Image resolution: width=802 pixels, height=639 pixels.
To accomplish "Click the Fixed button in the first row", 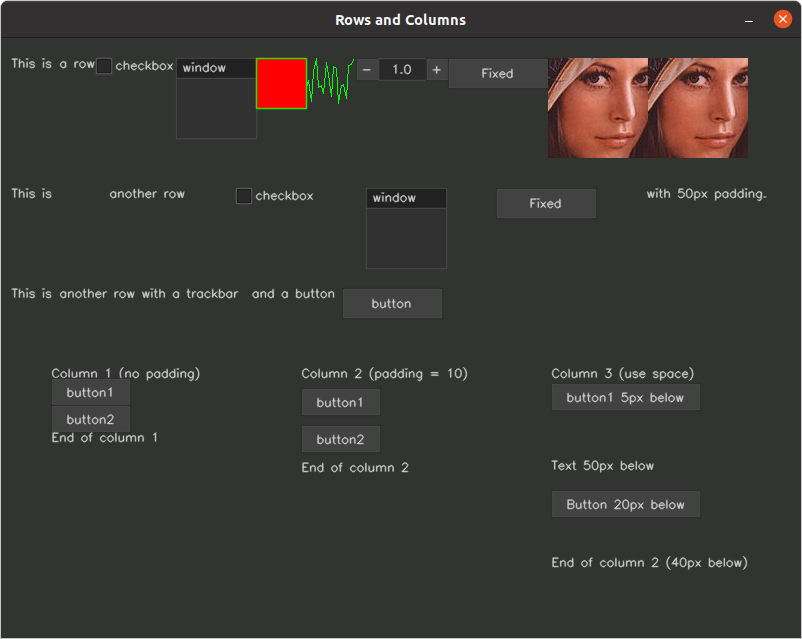I will point(498,73).
